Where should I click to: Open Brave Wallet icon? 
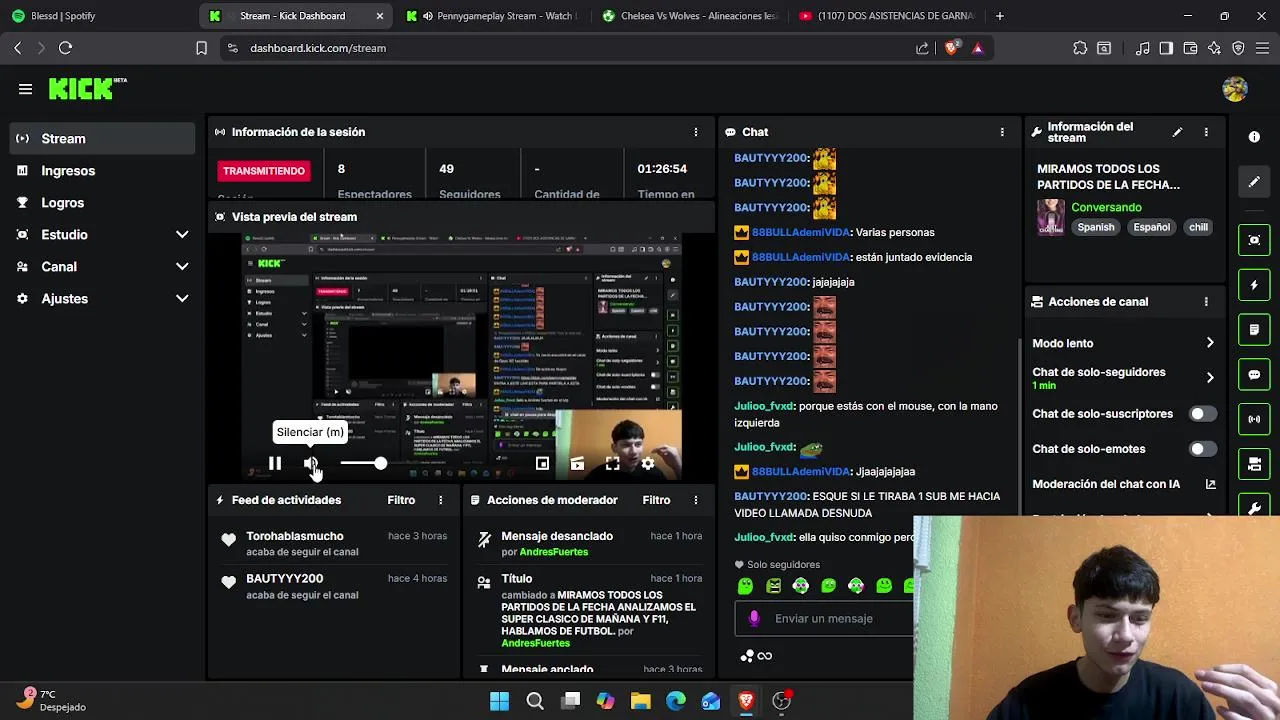click(x=1190, y=48)
